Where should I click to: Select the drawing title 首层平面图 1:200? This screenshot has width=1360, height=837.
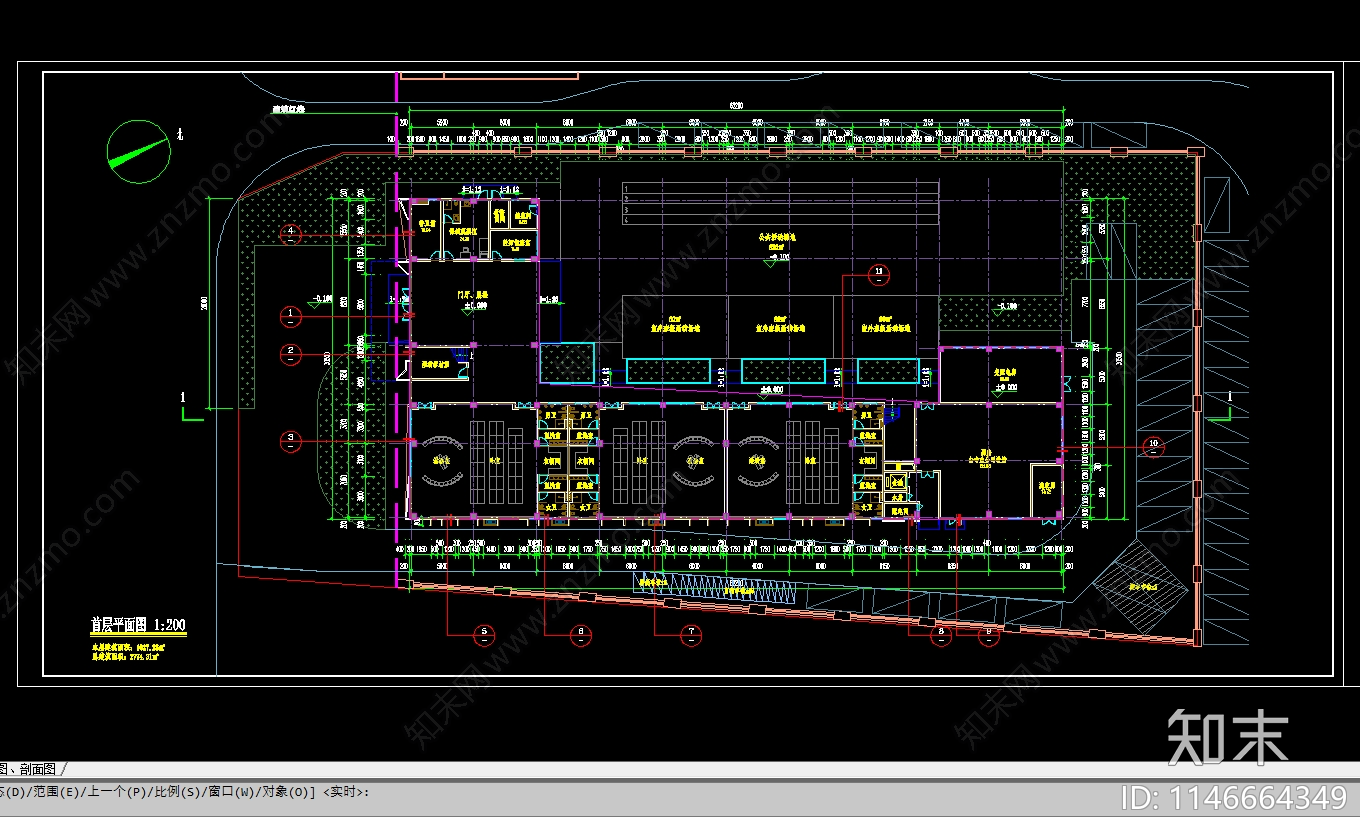pos(138,626)
